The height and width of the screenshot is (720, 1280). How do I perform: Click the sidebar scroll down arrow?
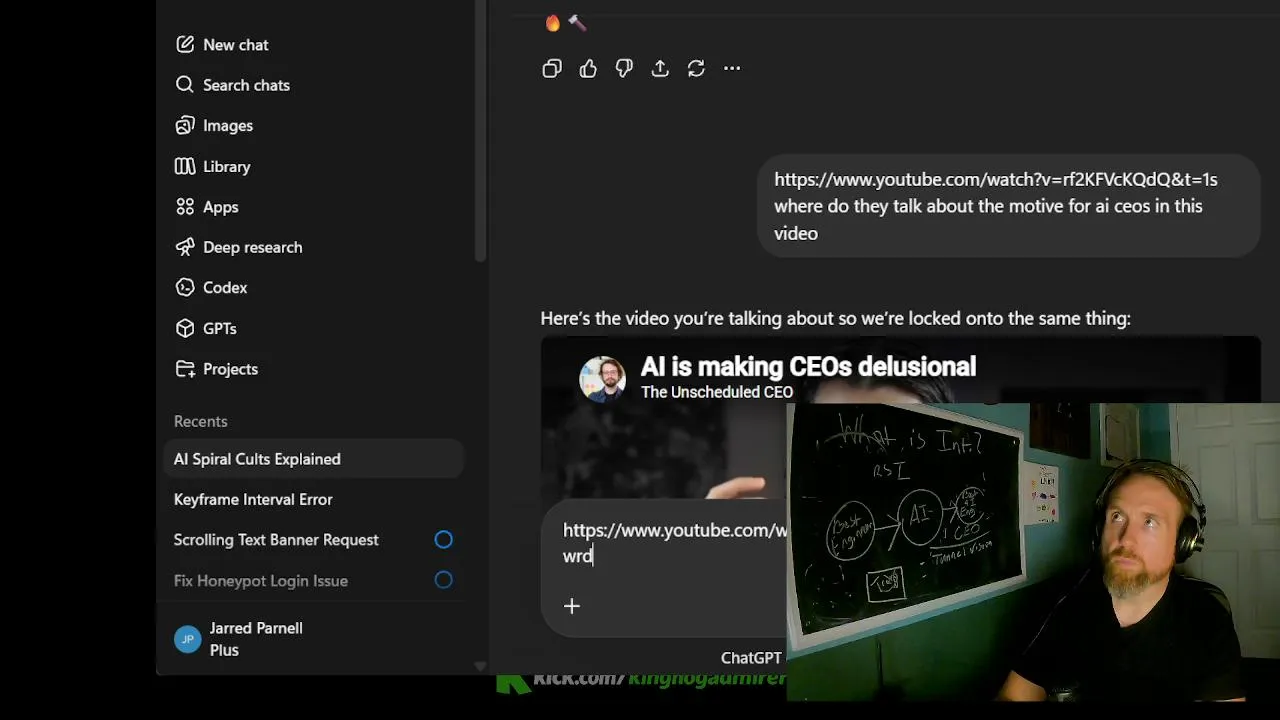(x=480, y=666)
